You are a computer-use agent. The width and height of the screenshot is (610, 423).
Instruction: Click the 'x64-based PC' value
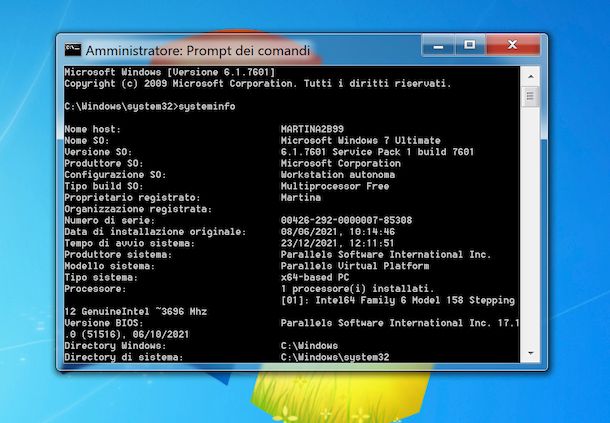point(315,277)
